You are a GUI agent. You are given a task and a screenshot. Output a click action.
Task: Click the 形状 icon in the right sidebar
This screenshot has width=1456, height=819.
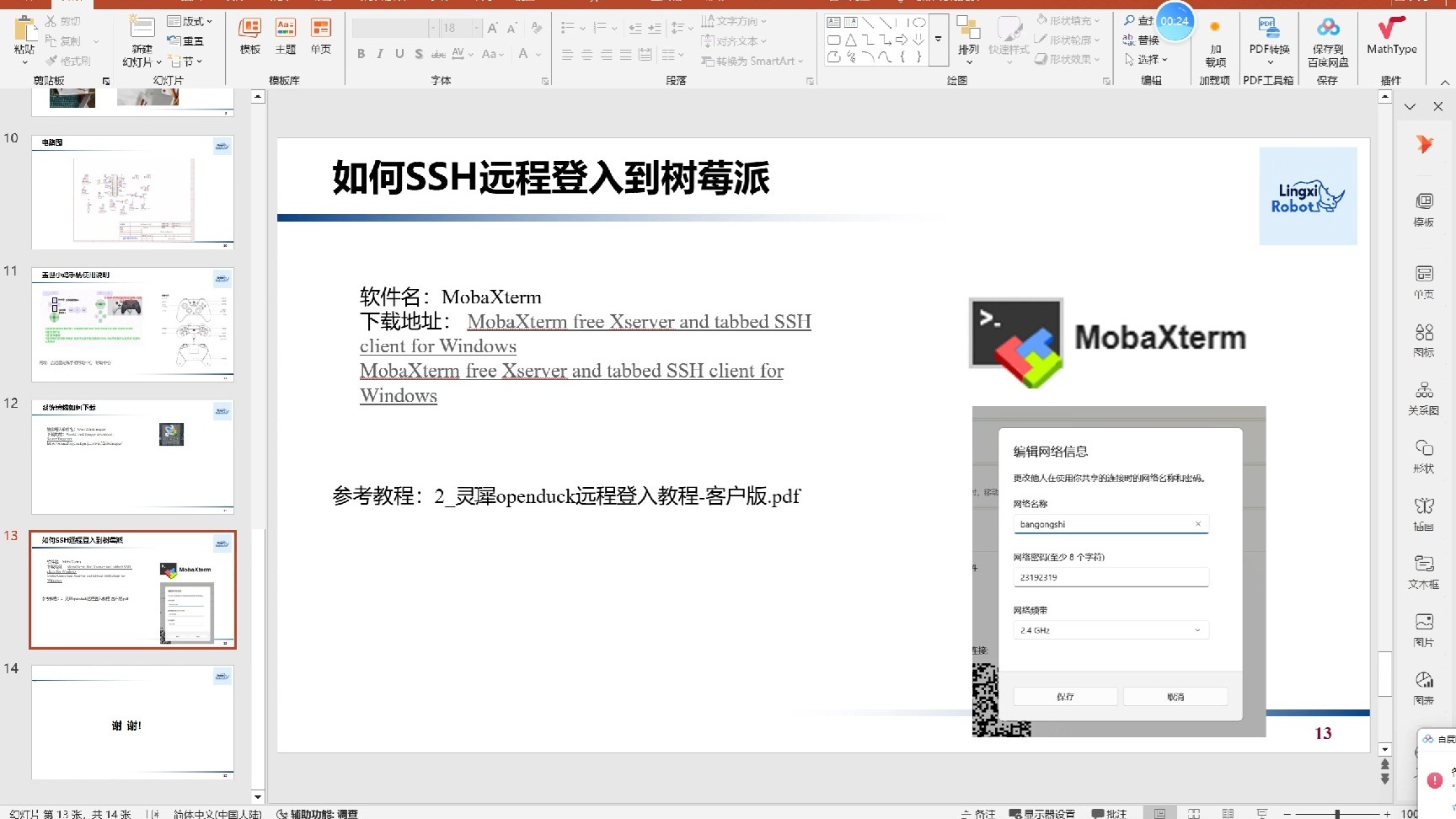tap(1424, 455)
